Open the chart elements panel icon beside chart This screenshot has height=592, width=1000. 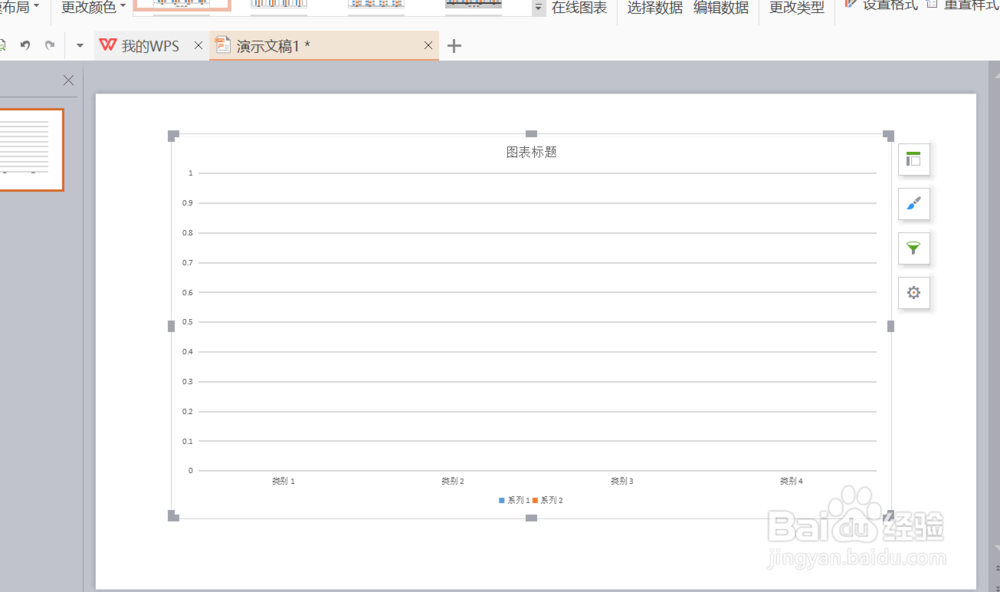pos(913,159)
